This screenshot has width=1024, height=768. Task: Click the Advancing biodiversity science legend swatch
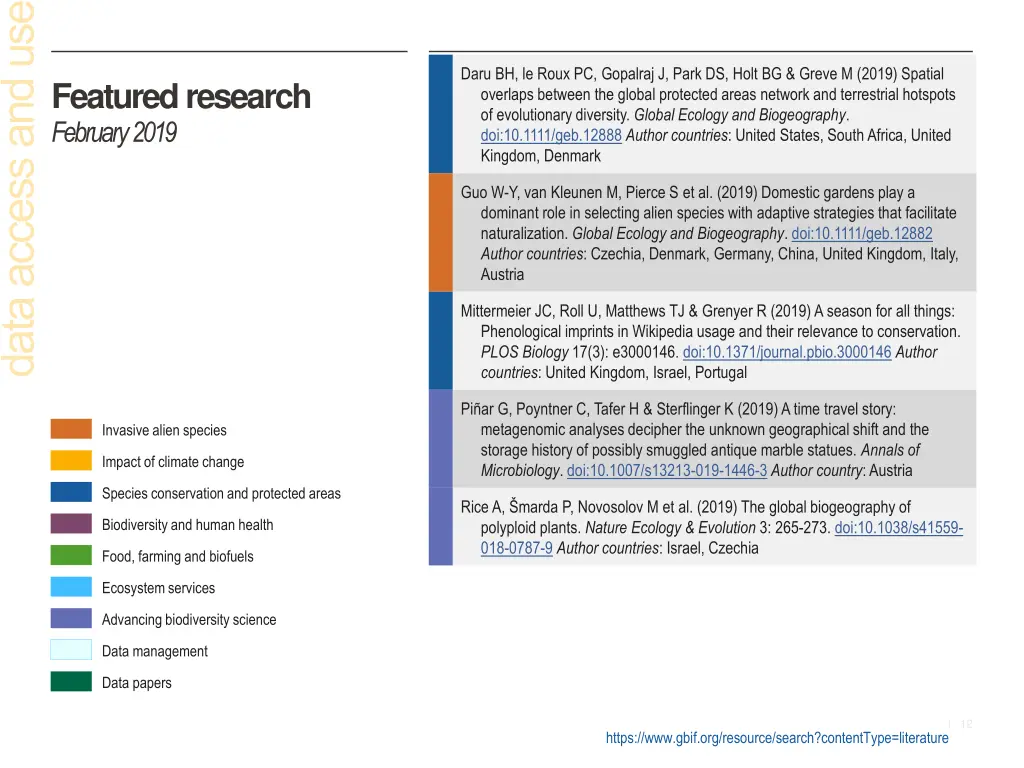pos(71,619)
